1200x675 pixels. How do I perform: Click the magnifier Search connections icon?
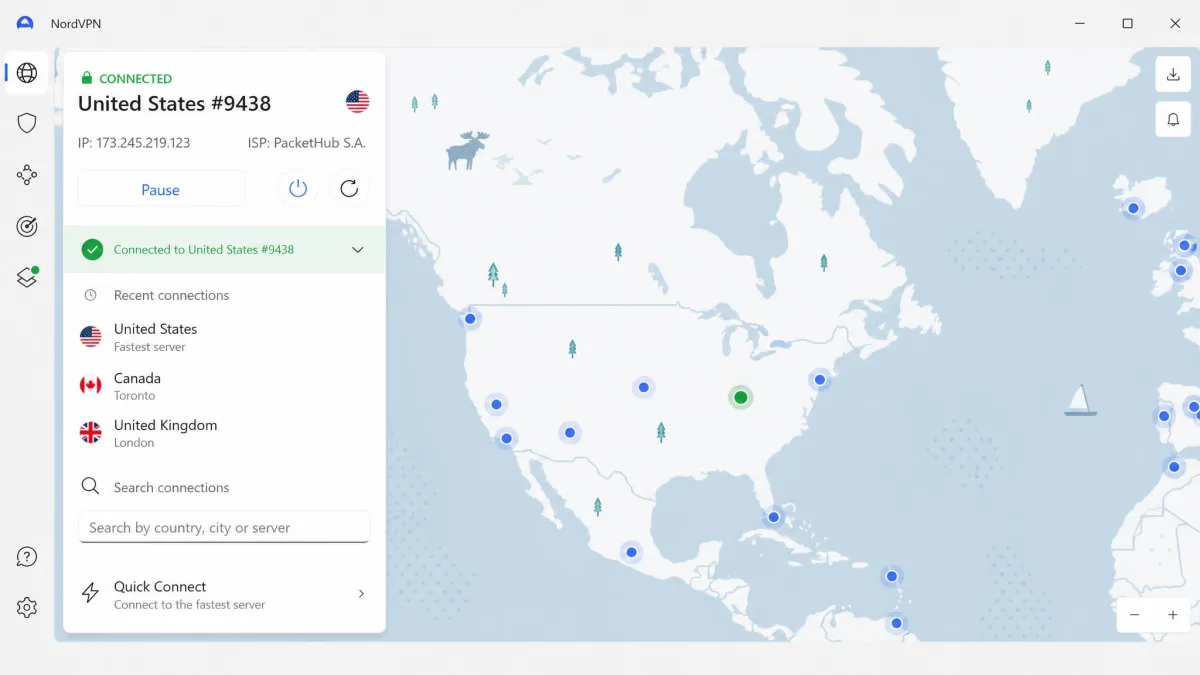90,486
